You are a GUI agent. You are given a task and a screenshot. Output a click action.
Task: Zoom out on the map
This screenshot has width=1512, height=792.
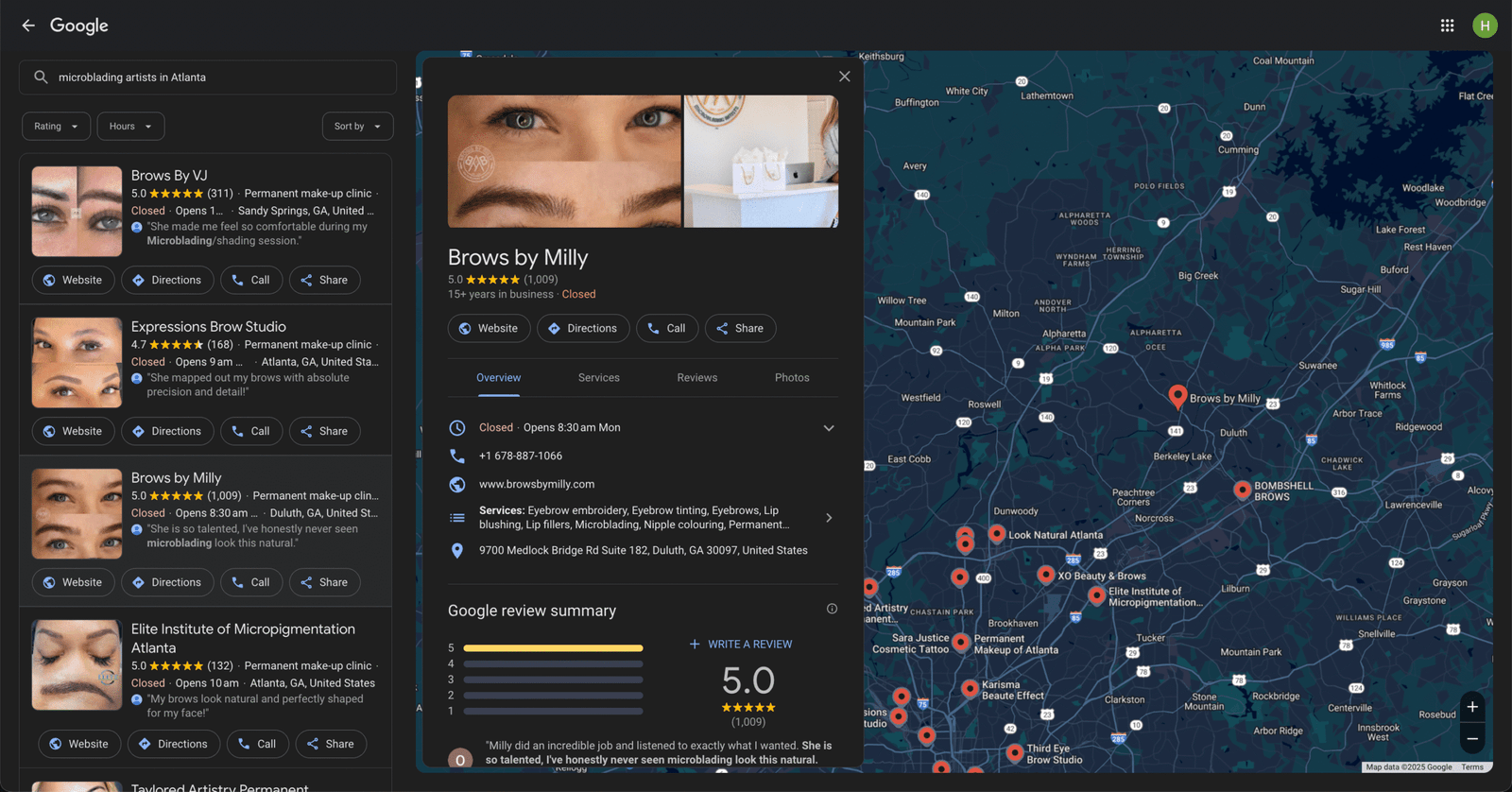coord(1472,739)
